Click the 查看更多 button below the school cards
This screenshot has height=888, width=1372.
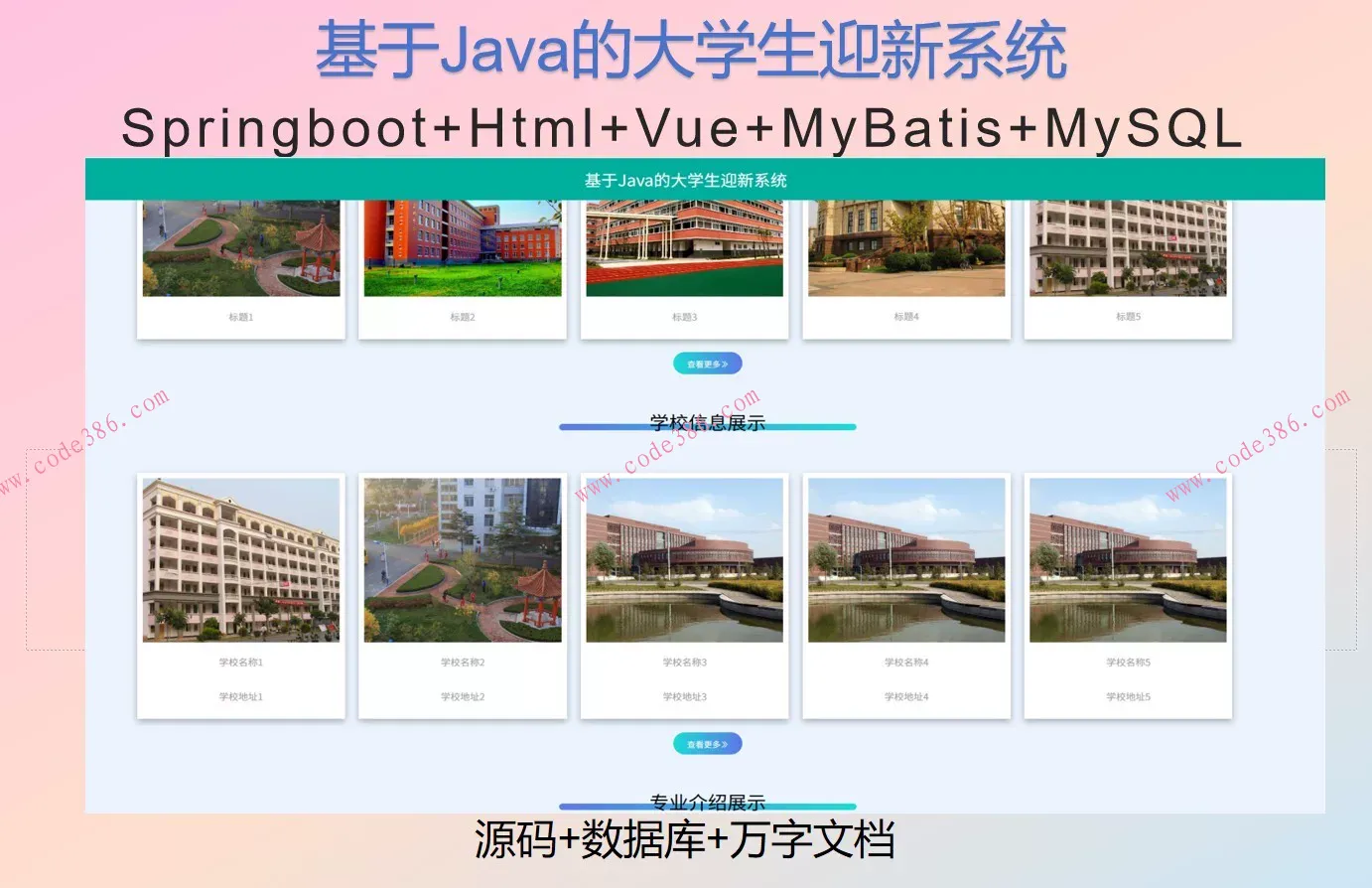[707, 744]
